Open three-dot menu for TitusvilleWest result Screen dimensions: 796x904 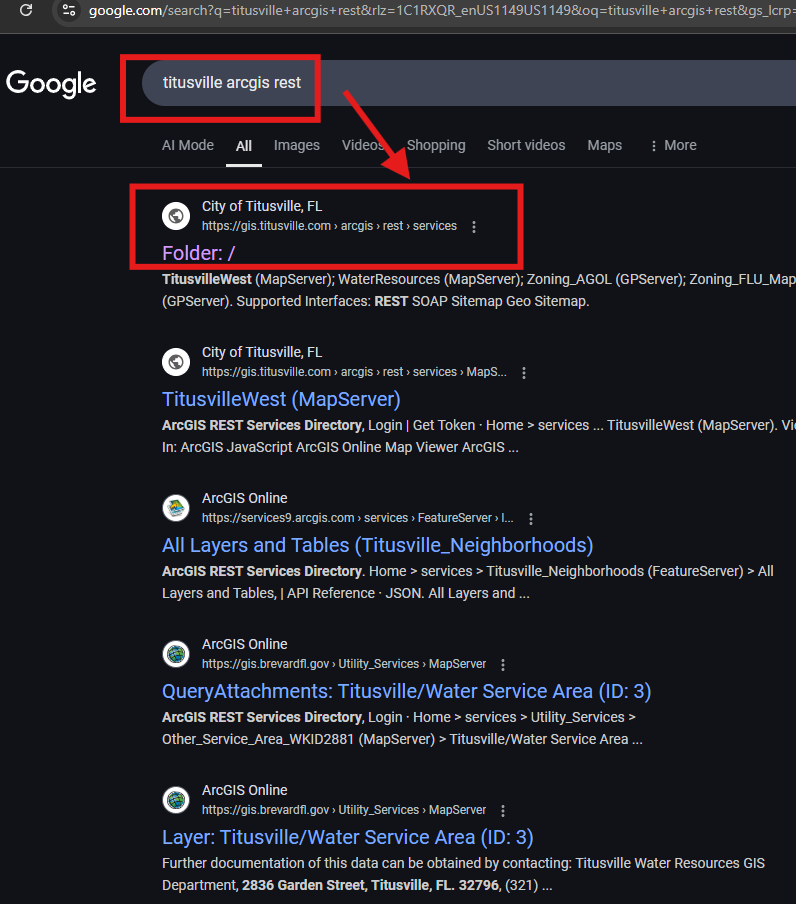point(524,372)
